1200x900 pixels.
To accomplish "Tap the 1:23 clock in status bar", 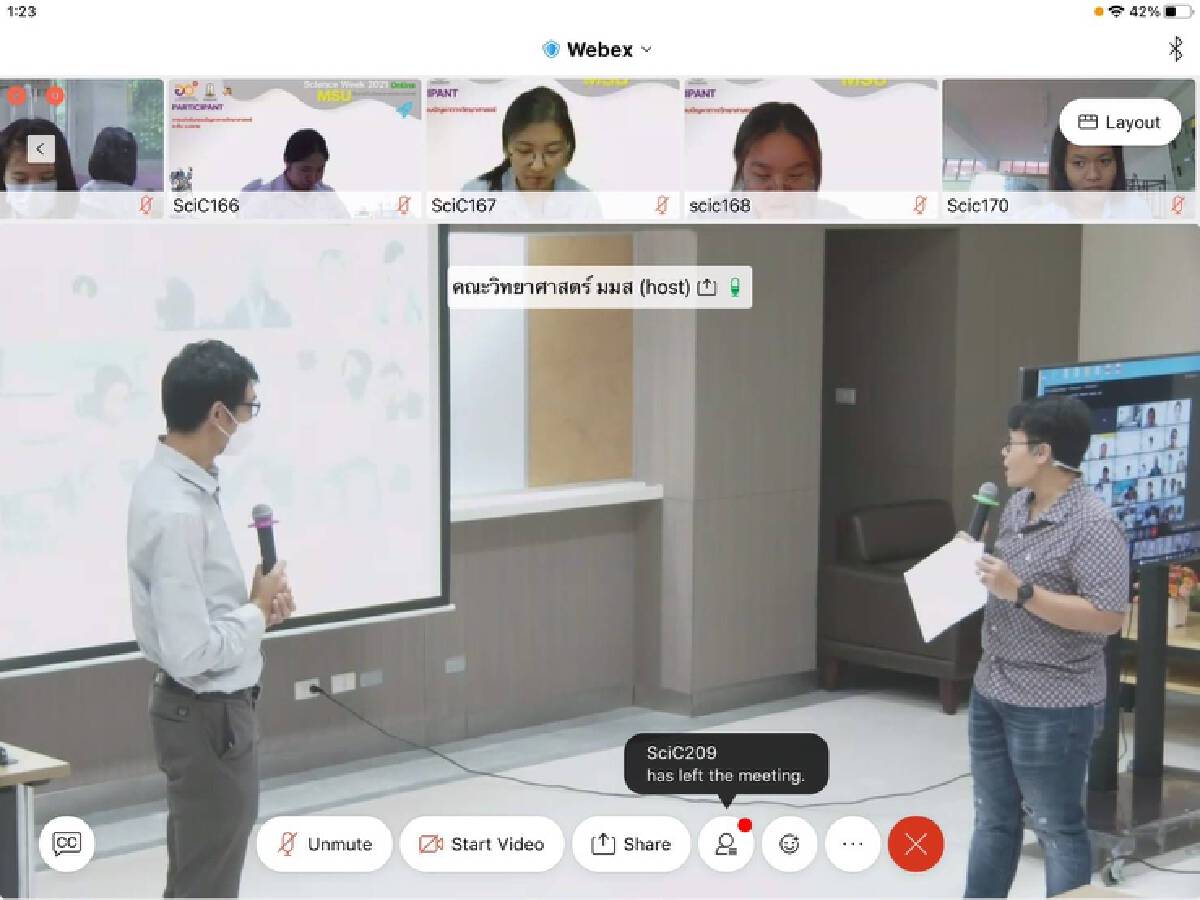I will pyautogui.click(x=21, y=11).
